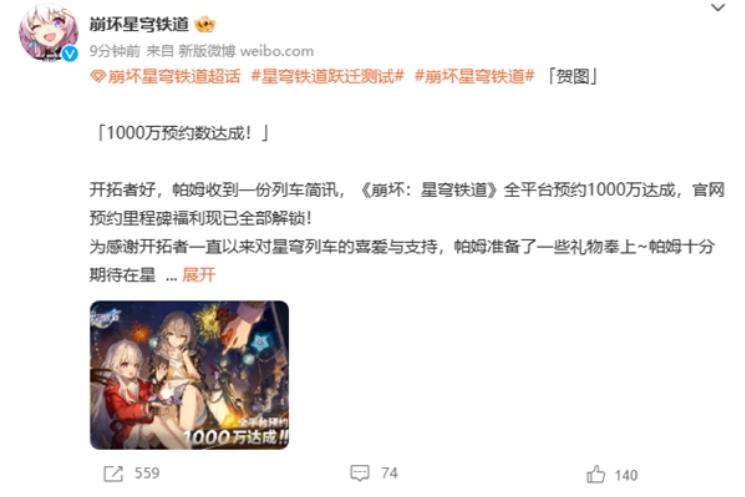Like the post with thumbs-up icon
Image resolution: width=745 pixels, height=497 pixels.
pos(595,474)
